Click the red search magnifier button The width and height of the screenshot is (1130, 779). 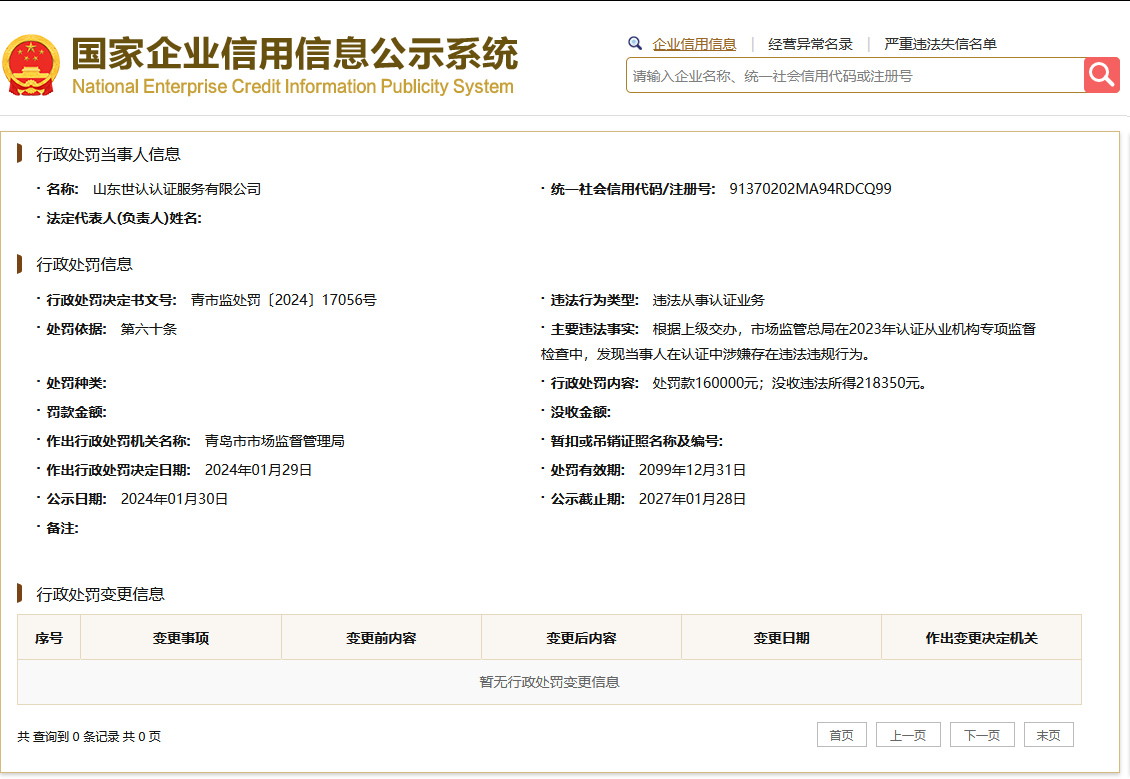click(1101, 74)
